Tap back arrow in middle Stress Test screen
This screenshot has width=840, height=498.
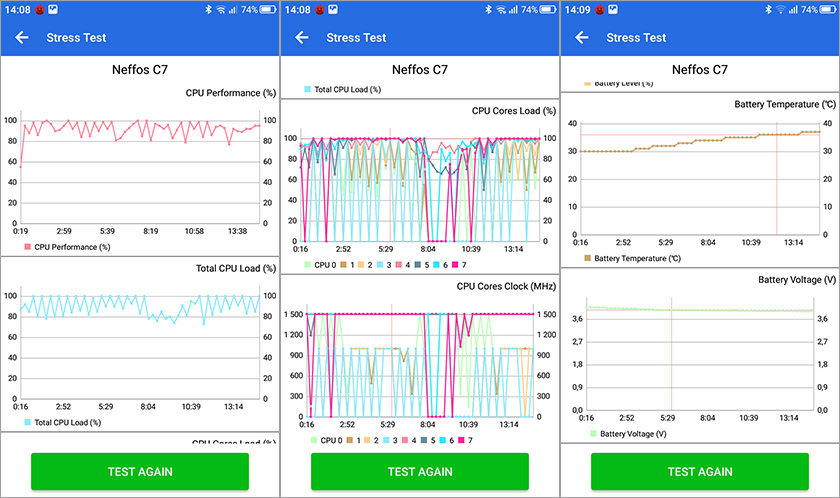pyautogui.click(x=302, y=37)
